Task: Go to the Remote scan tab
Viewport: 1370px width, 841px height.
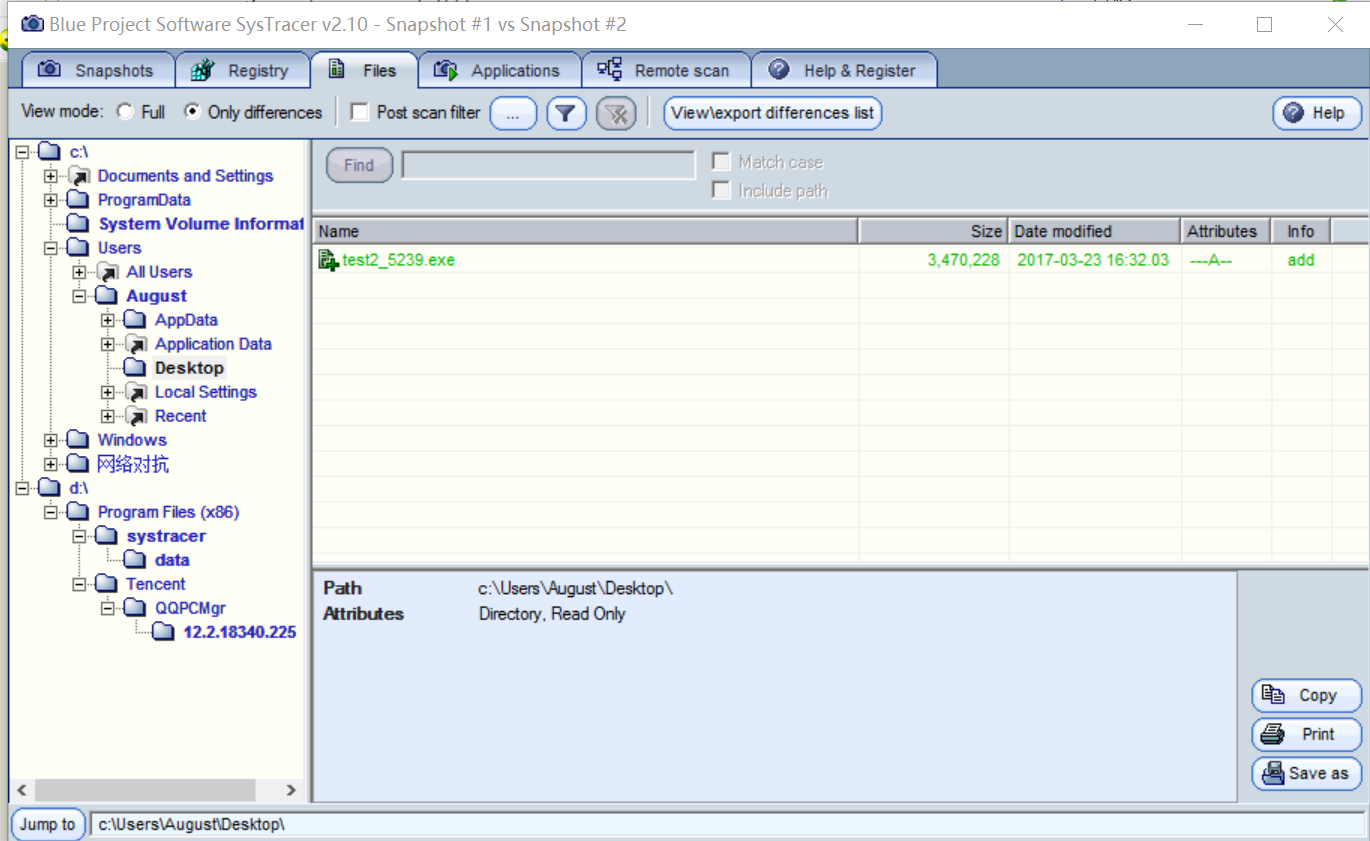Action: (x=666, y=70)
